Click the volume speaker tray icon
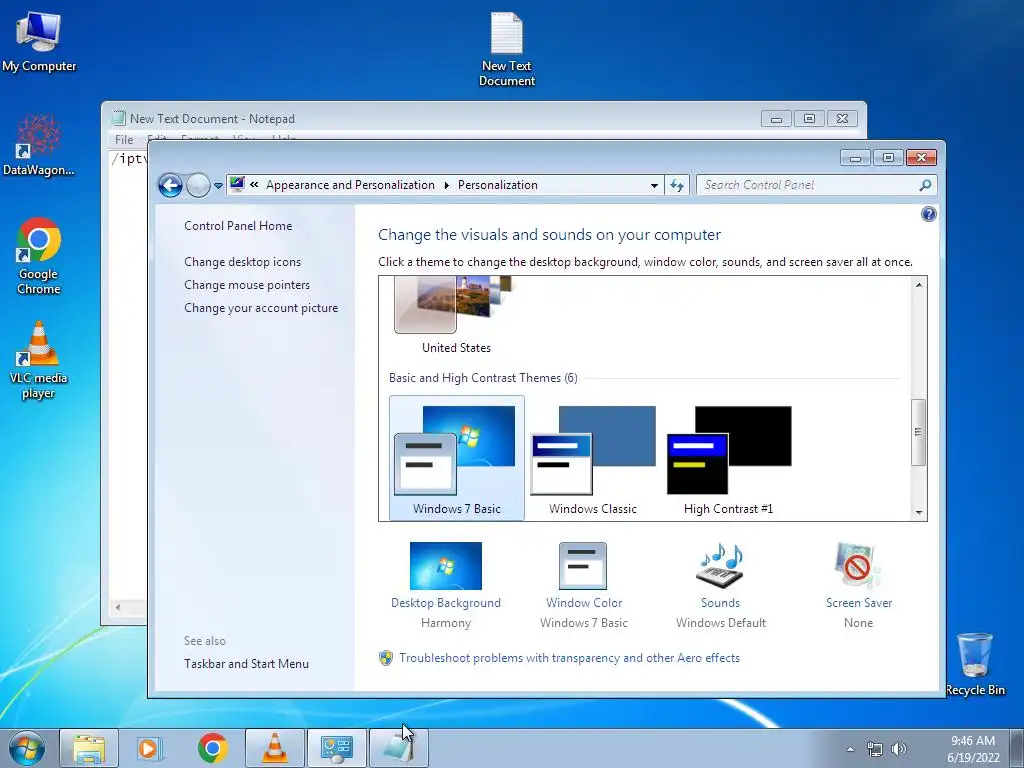The height and width of the screenshot is (768, 1024). point(899,749)
